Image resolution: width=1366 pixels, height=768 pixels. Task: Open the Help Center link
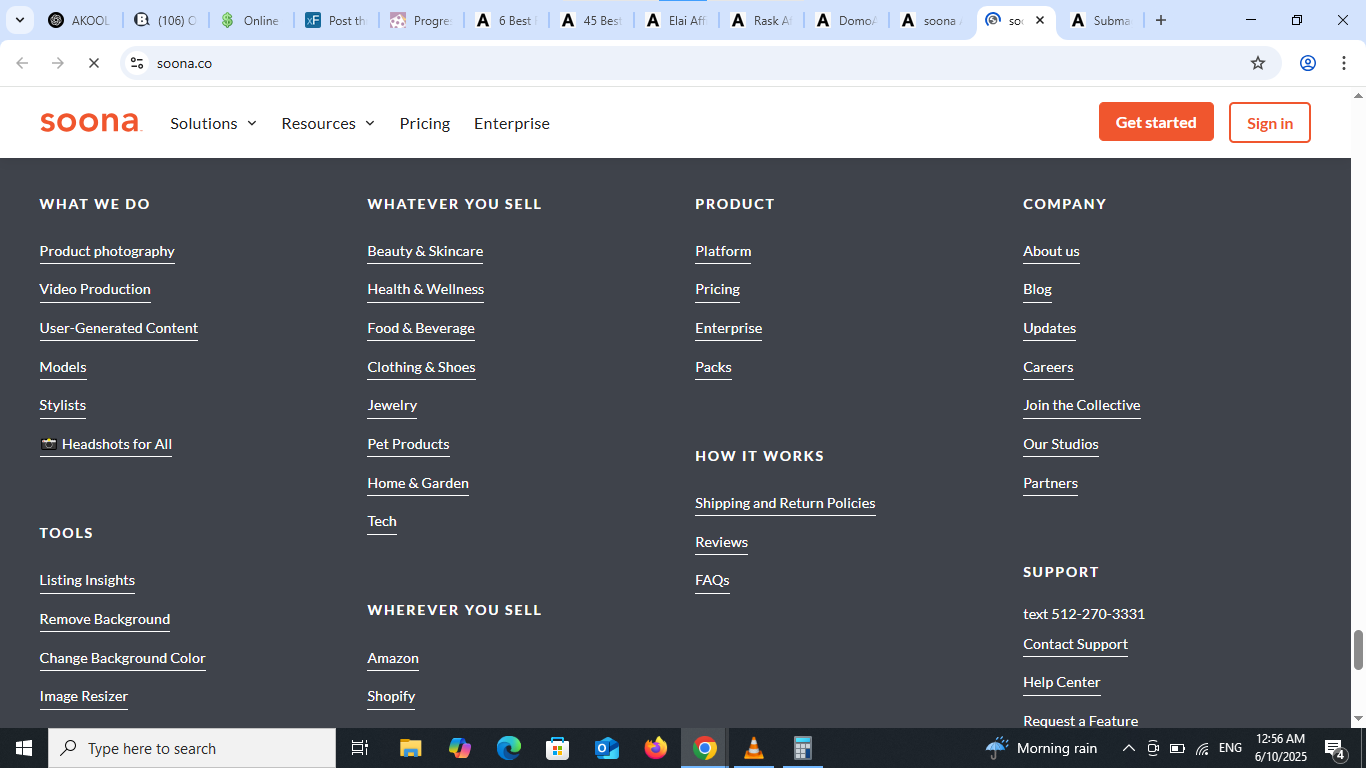pyautogui.click(x=1062, y=682)
